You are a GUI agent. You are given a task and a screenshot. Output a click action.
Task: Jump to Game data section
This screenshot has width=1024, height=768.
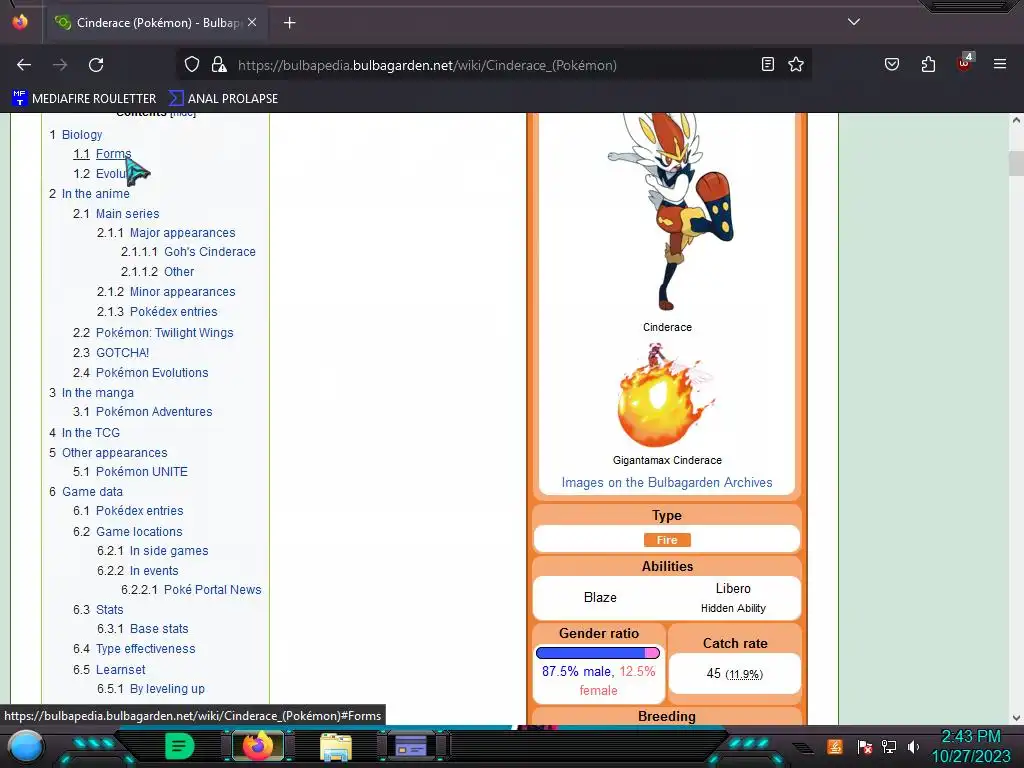[x=92, y=492]
